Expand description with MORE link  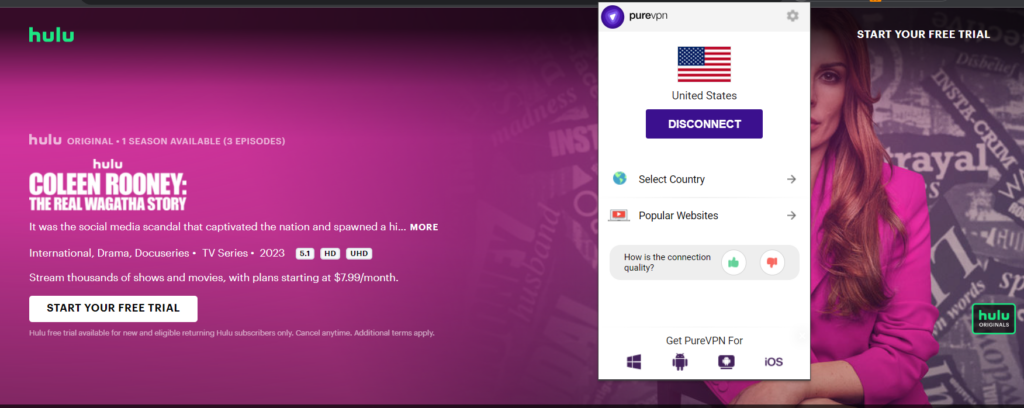click(423, 227)
